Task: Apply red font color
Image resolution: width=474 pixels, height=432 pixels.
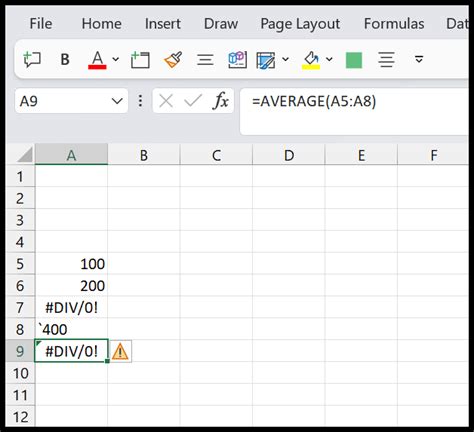Action: tap(97, 60)
